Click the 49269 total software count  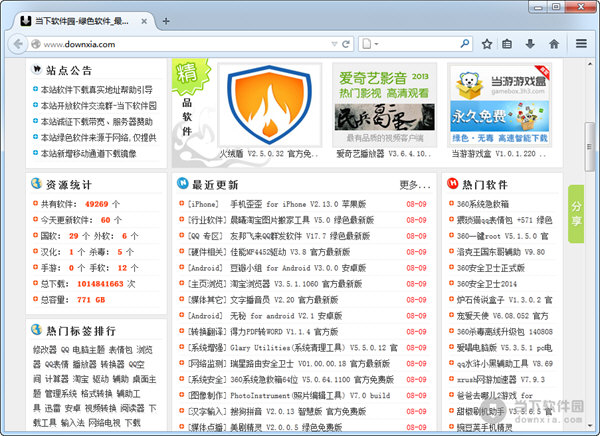pos(96,204)
